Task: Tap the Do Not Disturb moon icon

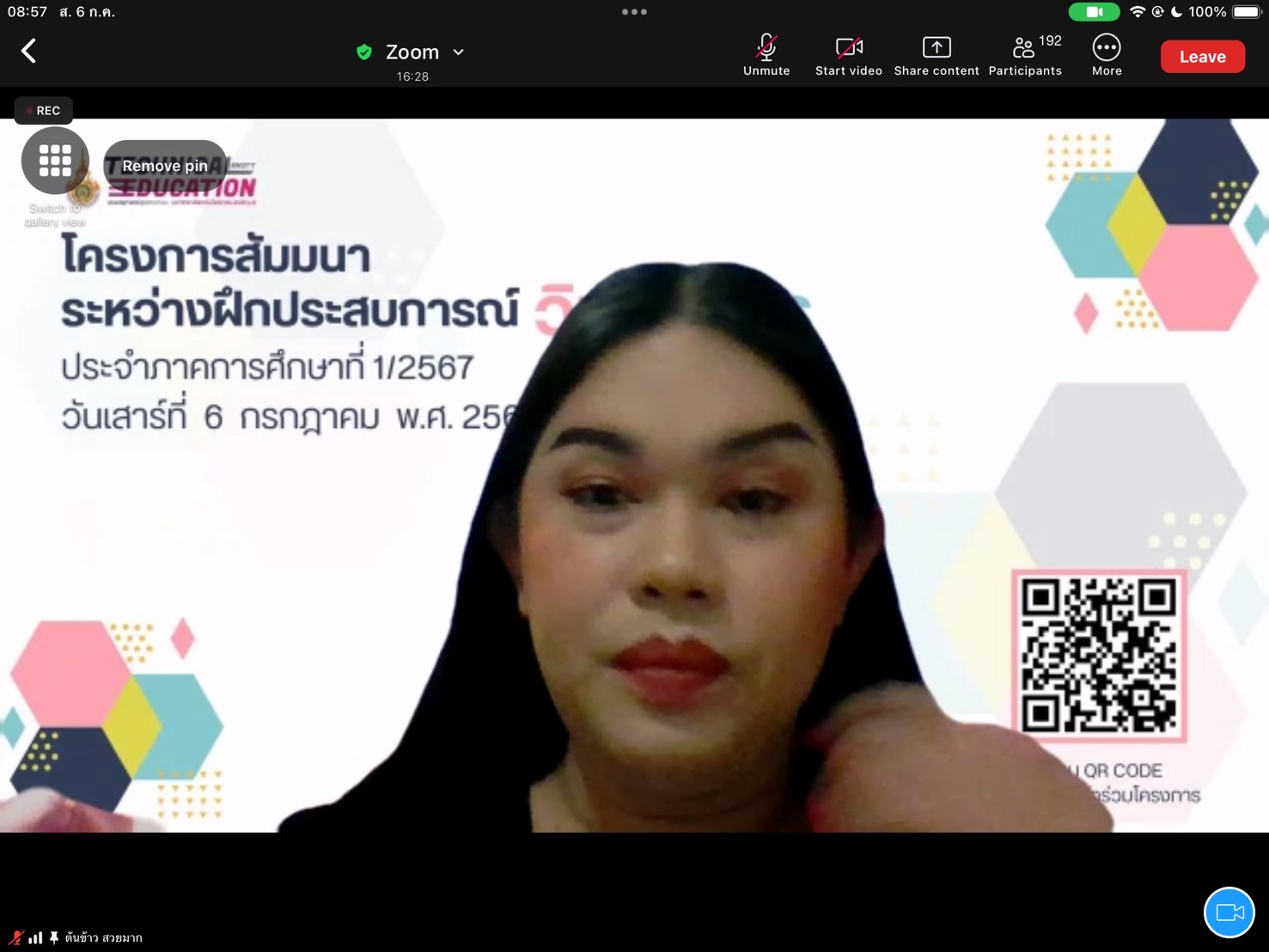Action: click(1176, 12)
